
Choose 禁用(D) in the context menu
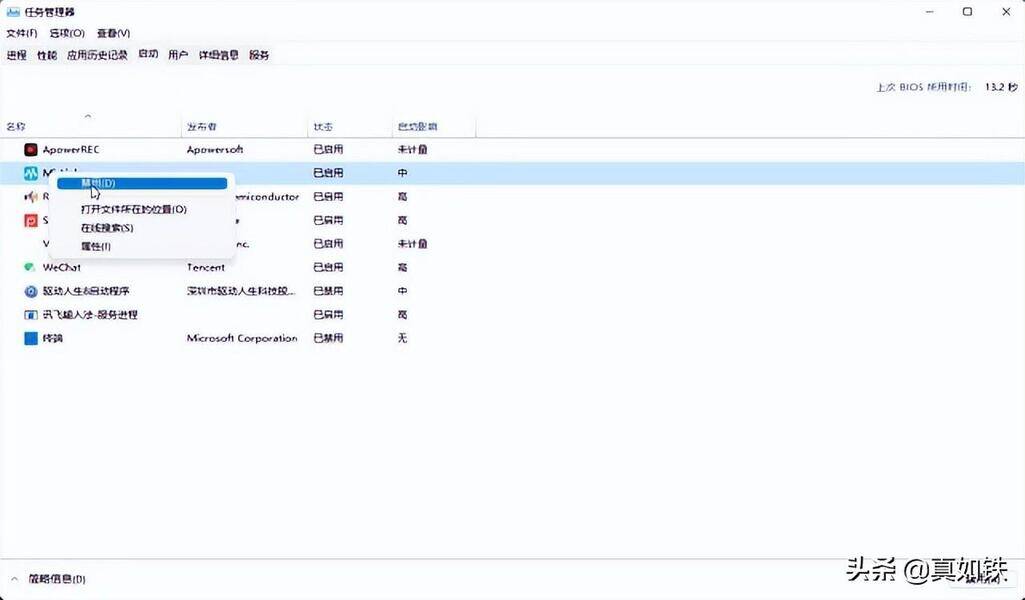(x=142, y=184)
